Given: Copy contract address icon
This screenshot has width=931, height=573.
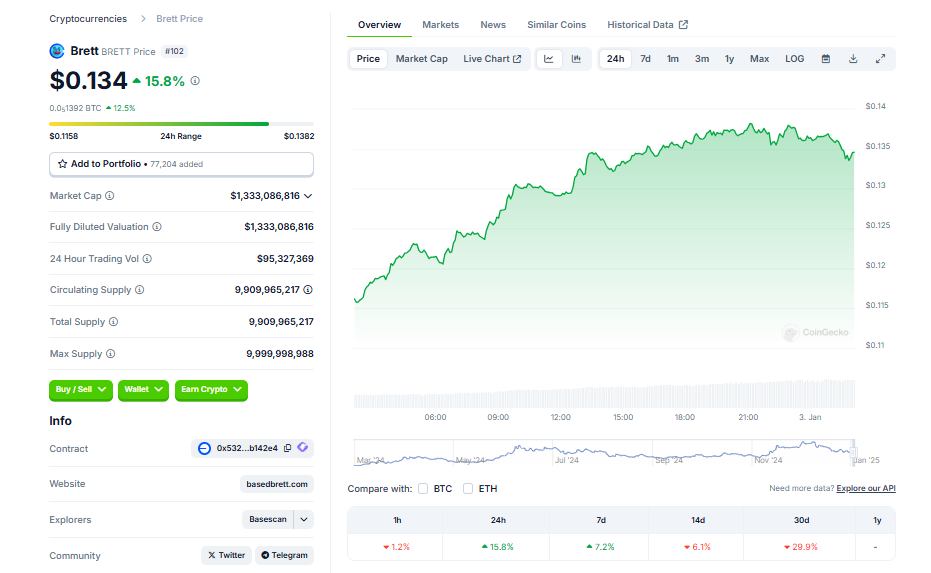Looking at the screenshot, I should pyautogui.click(x=287, y=448).
